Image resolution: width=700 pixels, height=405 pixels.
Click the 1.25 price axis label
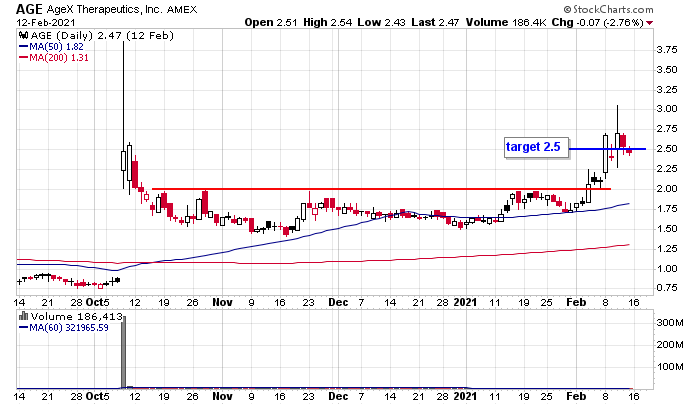click(667, 248)
